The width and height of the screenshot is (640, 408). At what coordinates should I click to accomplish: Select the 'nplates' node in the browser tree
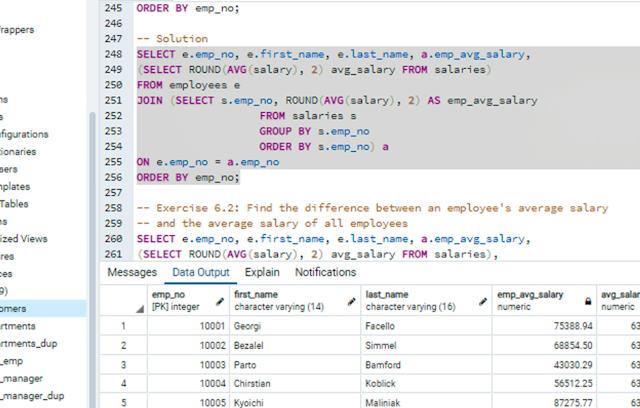(x=15, y=186)
